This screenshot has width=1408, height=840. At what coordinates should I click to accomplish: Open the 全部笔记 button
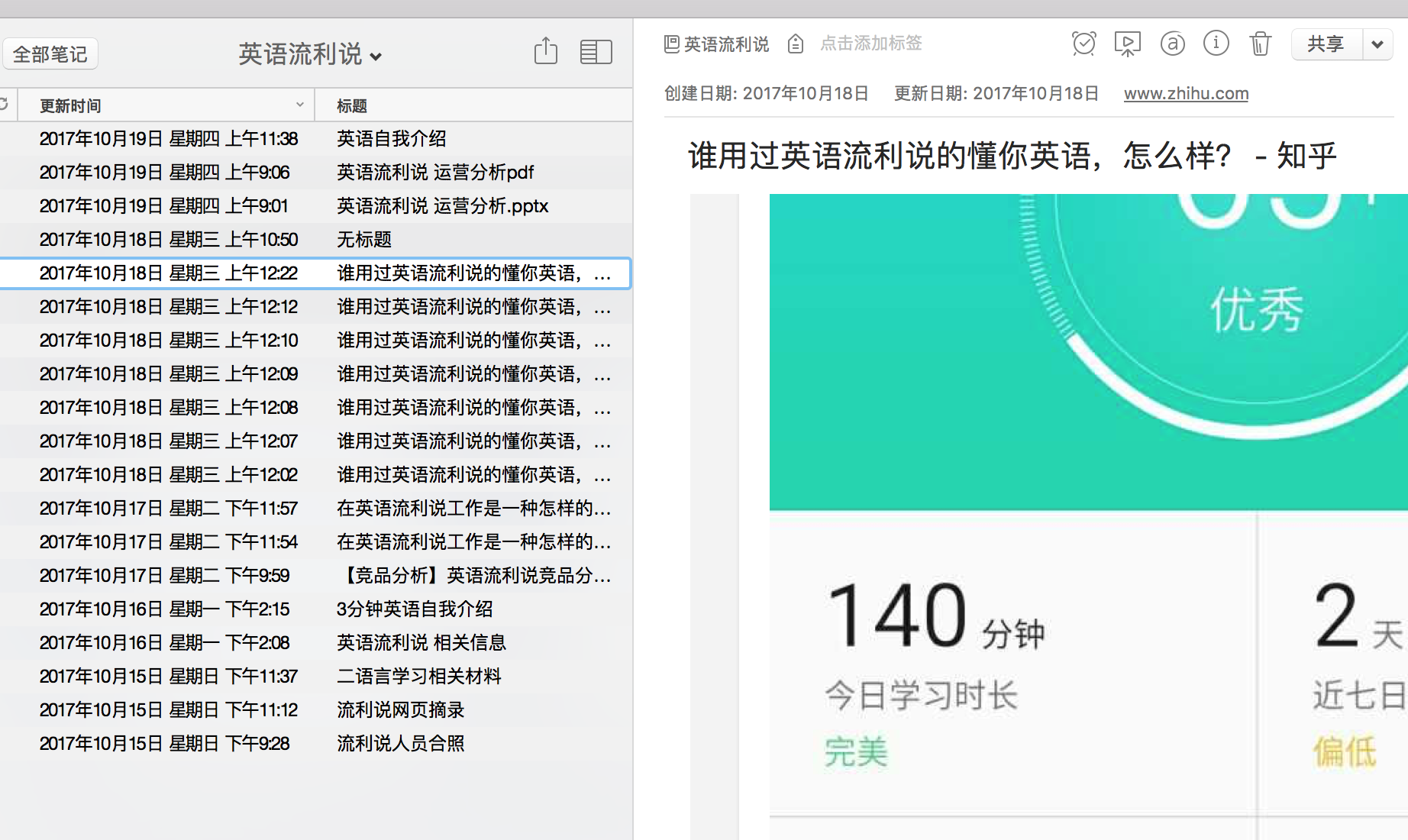tap(50, 54)
